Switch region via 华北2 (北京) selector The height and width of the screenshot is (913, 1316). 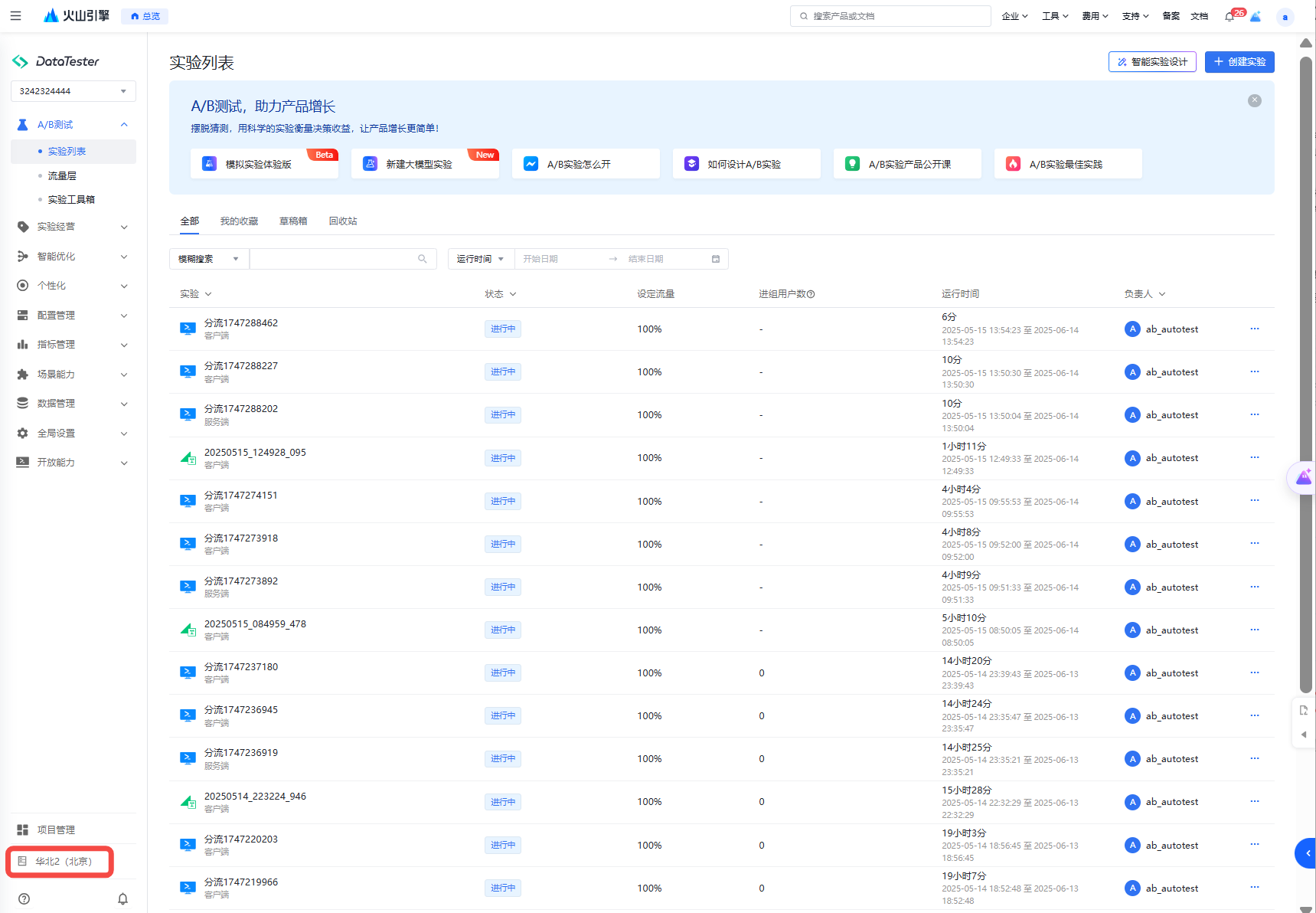coord(60,862)
